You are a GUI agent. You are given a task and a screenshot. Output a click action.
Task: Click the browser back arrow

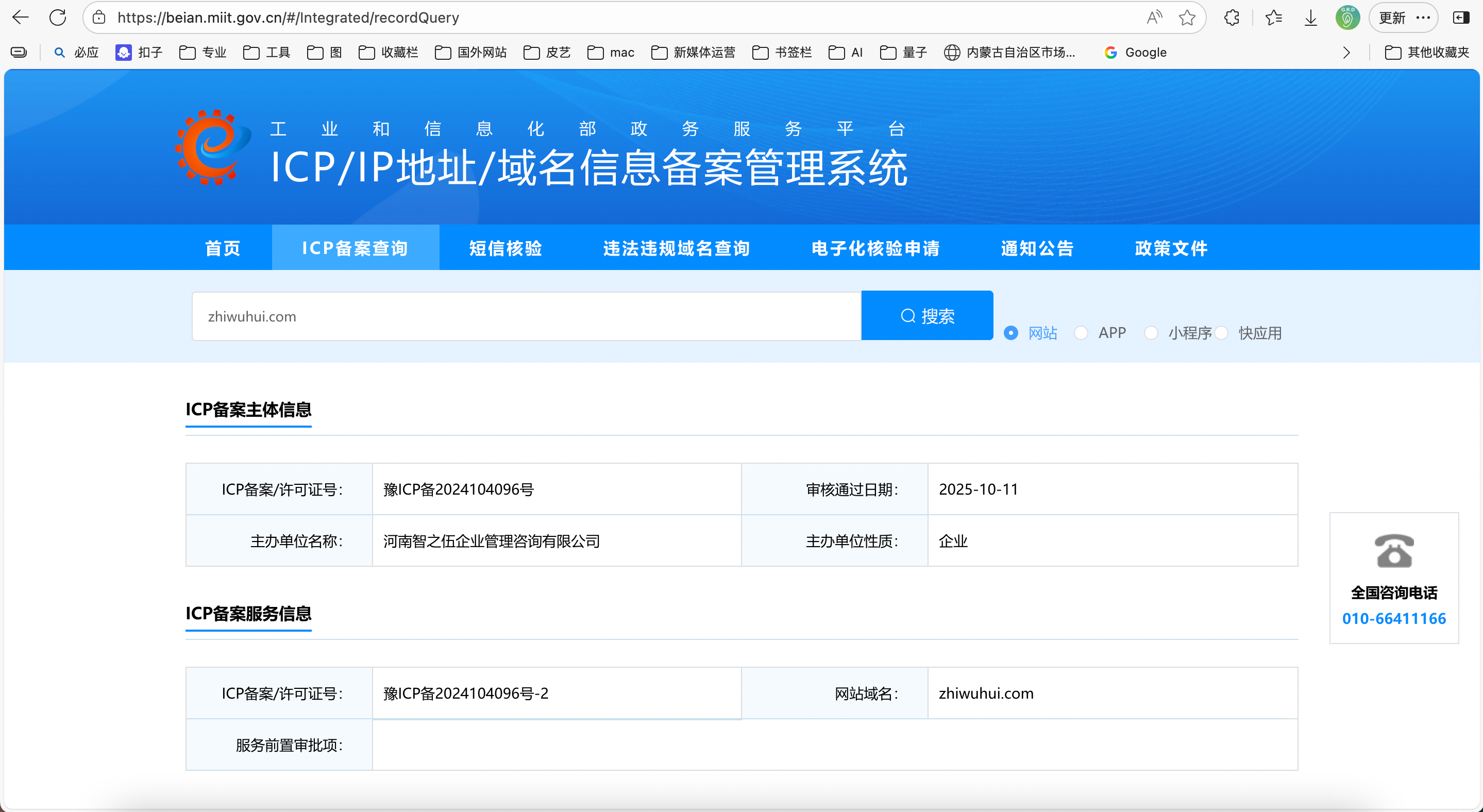[x=21, y=18]
